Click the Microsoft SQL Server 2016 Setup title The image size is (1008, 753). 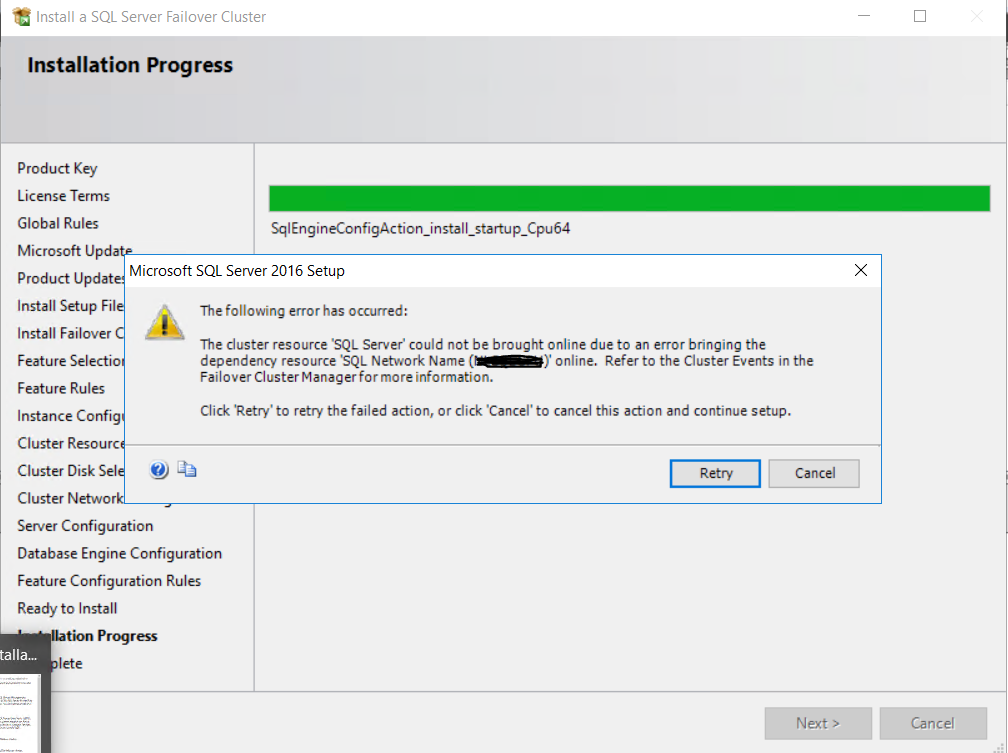(x=237, y=271)
